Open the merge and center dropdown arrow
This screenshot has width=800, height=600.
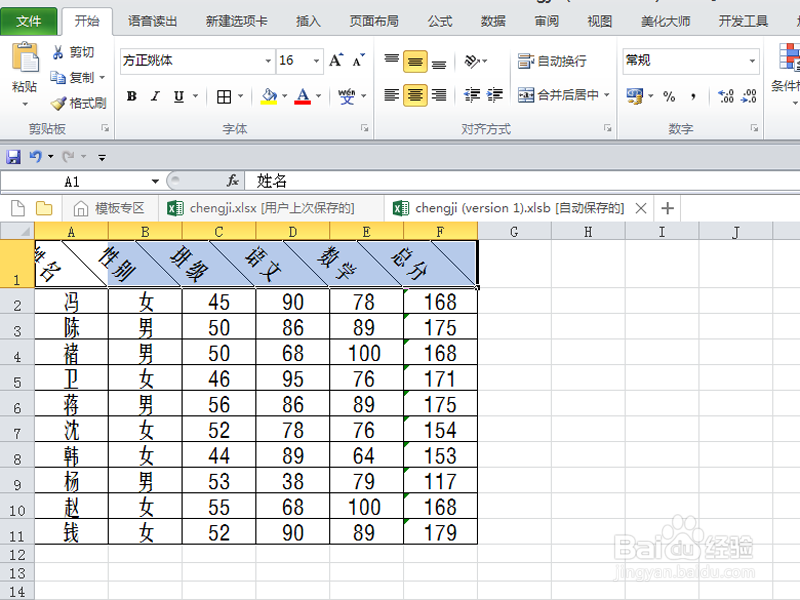(x=607, y=95)
